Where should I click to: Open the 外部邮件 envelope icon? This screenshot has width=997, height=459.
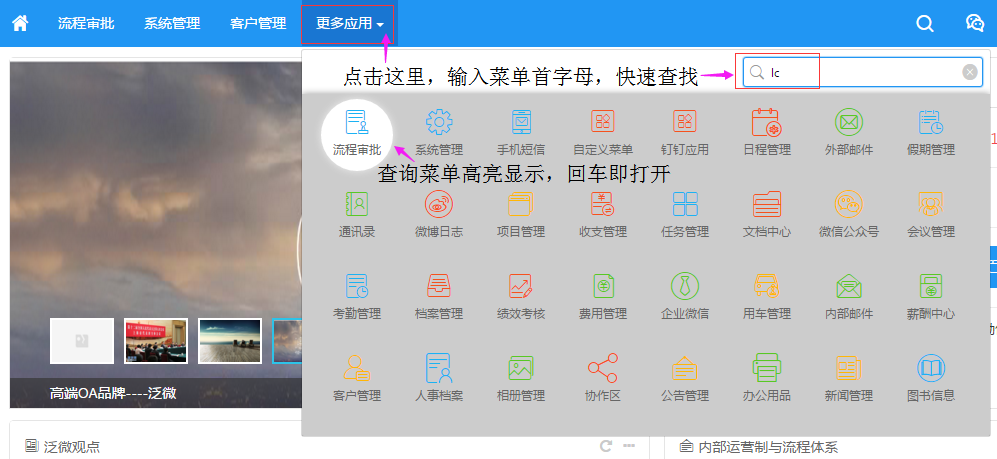click(848, 122)
